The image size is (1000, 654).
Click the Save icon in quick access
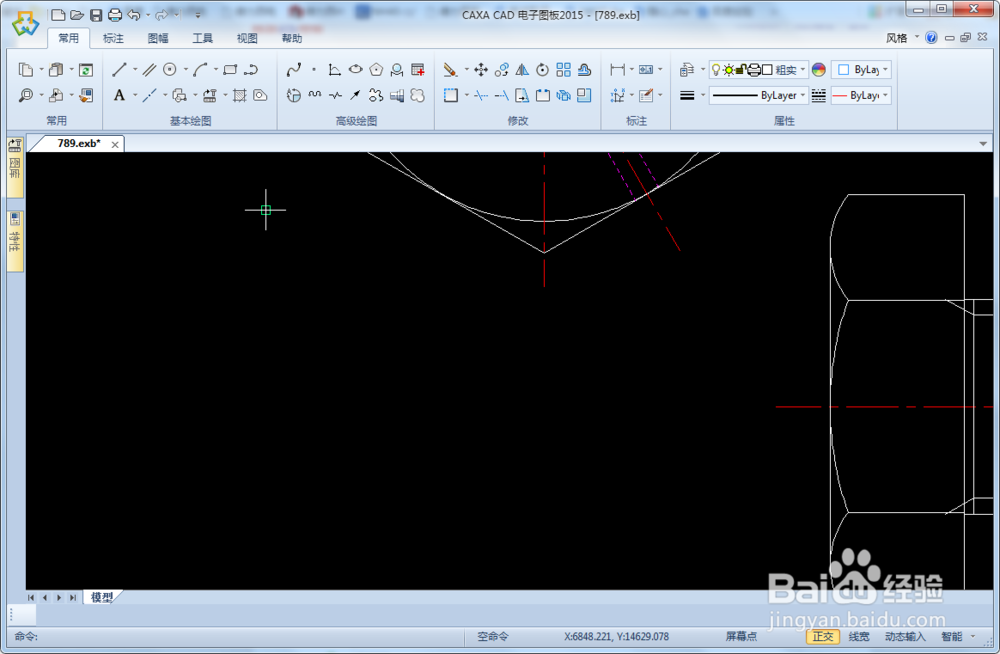point(96,15)
